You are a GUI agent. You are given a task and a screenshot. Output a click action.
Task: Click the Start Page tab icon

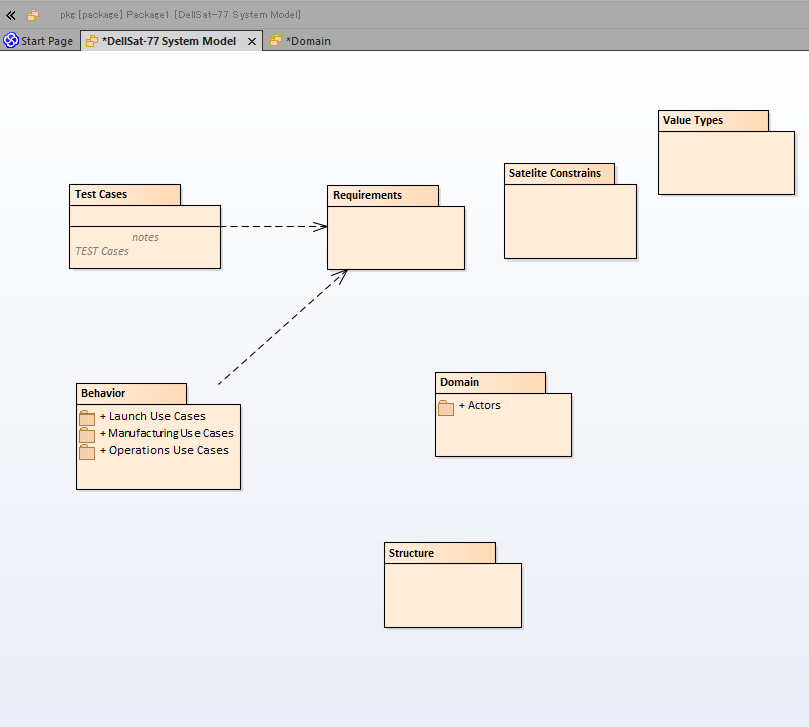pyautogui.click(x=11, y=40)
